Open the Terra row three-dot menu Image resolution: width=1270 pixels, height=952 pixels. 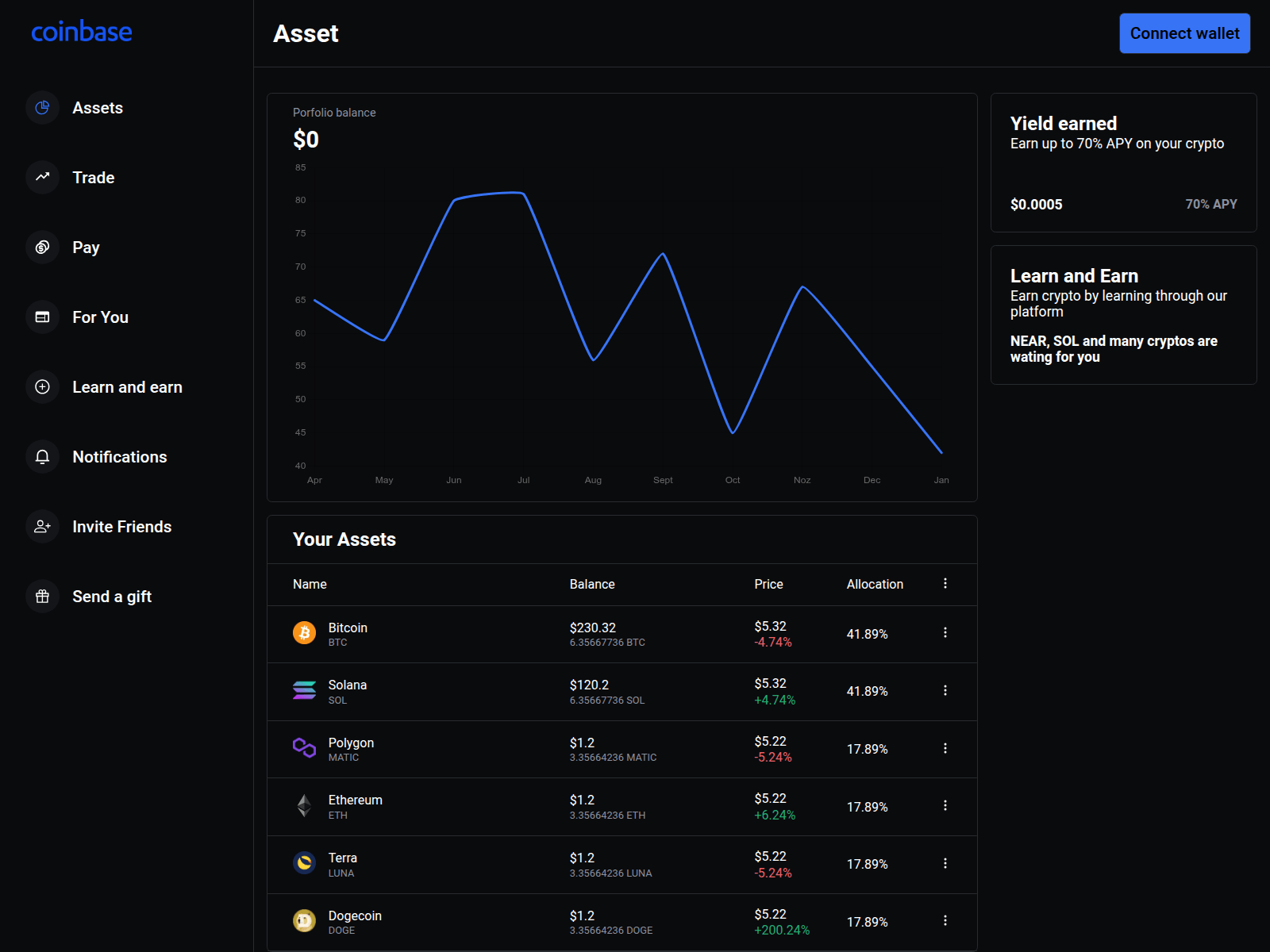pyautogui.click(x=945, y=864)
